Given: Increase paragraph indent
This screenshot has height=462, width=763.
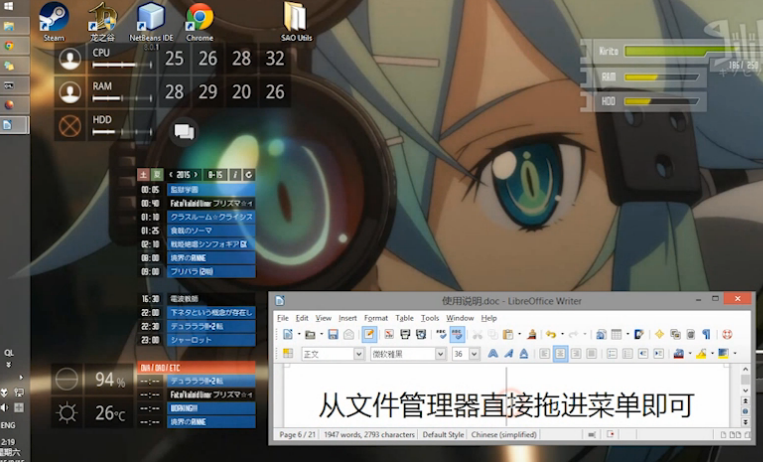Looking at the screenshot, I should tap(659, 354).
